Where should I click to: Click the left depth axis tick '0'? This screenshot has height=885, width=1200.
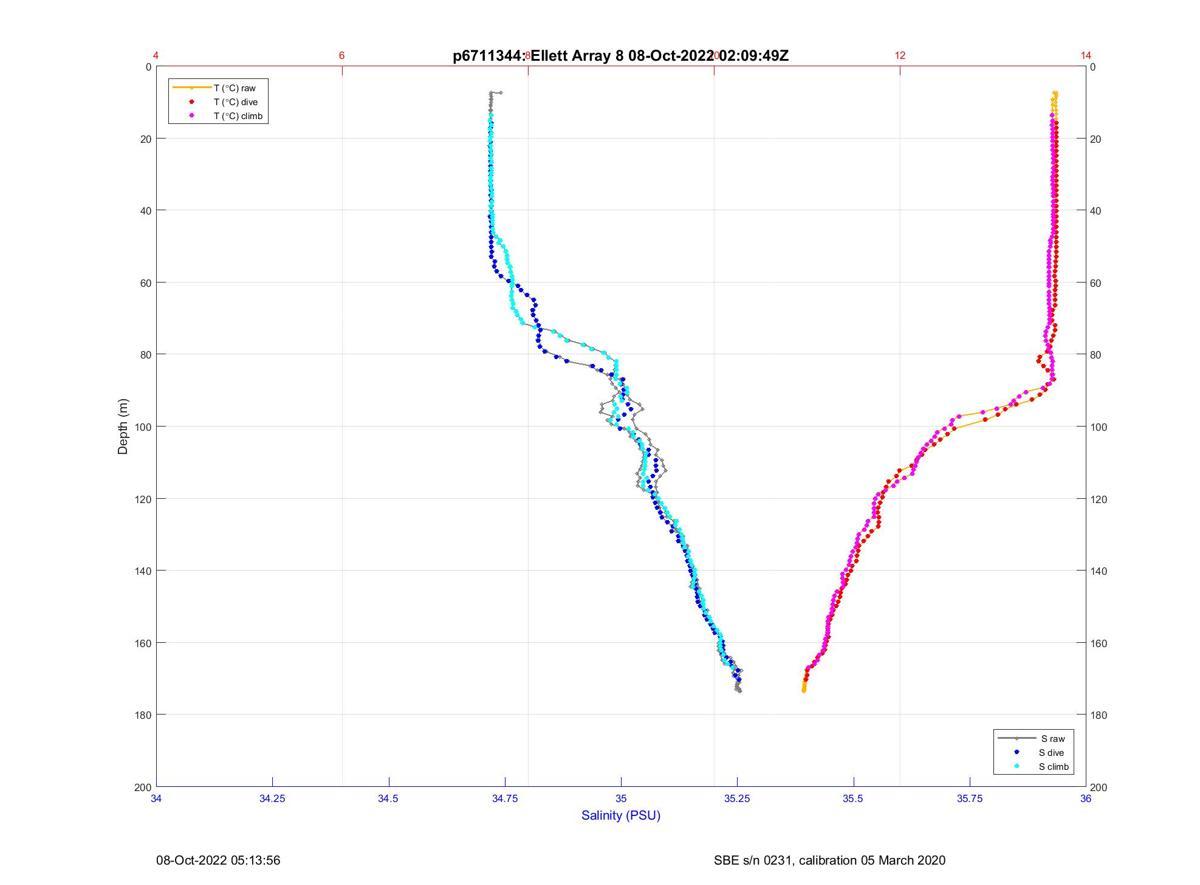(x=148, y=67)
